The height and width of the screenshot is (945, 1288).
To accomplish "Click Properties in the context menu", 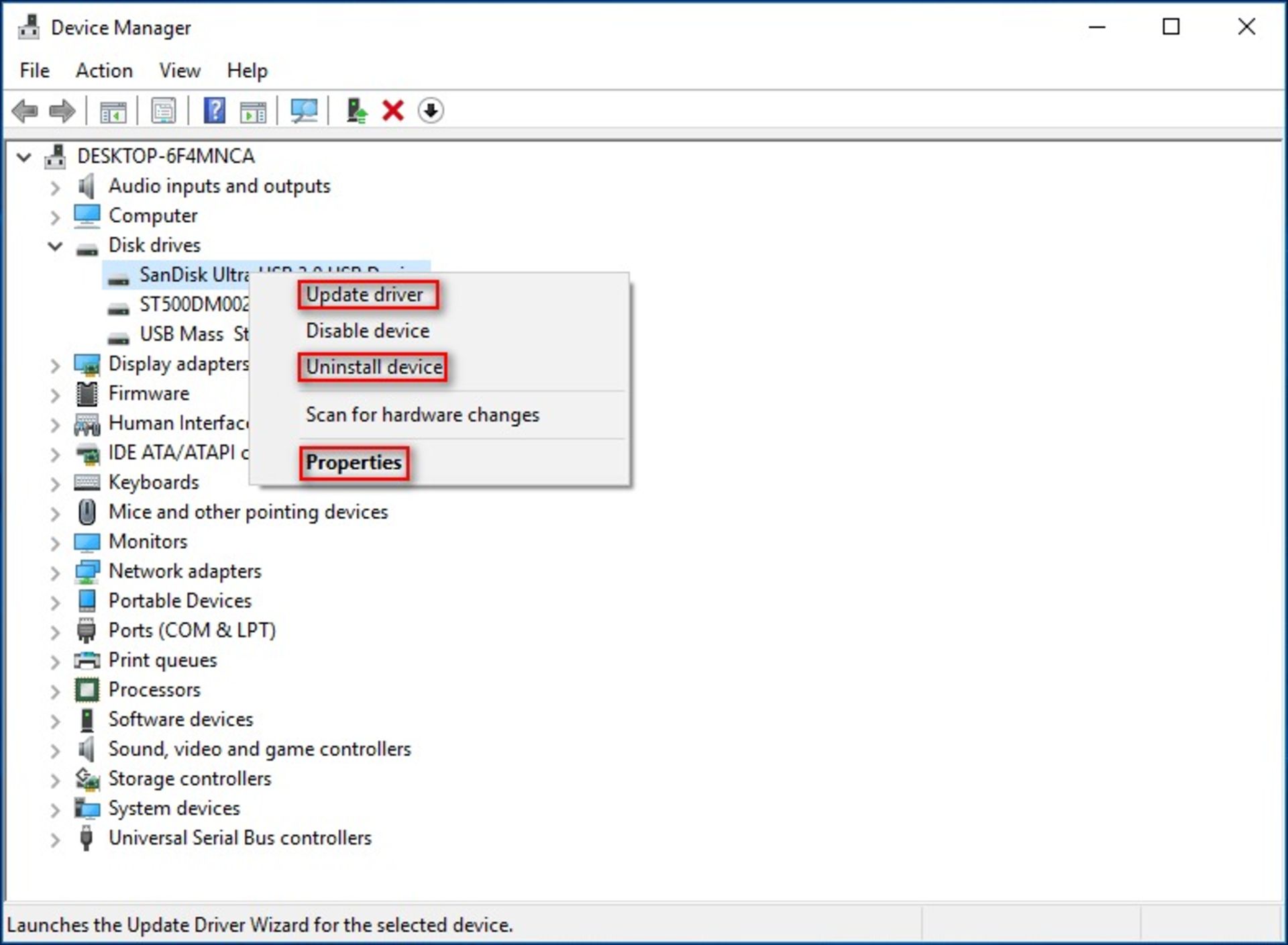I will point(354,462).
